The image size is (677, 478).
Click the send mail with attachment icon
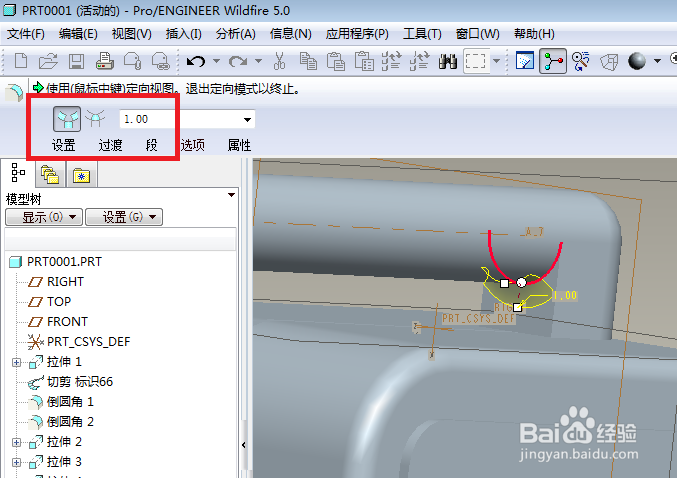133,61
